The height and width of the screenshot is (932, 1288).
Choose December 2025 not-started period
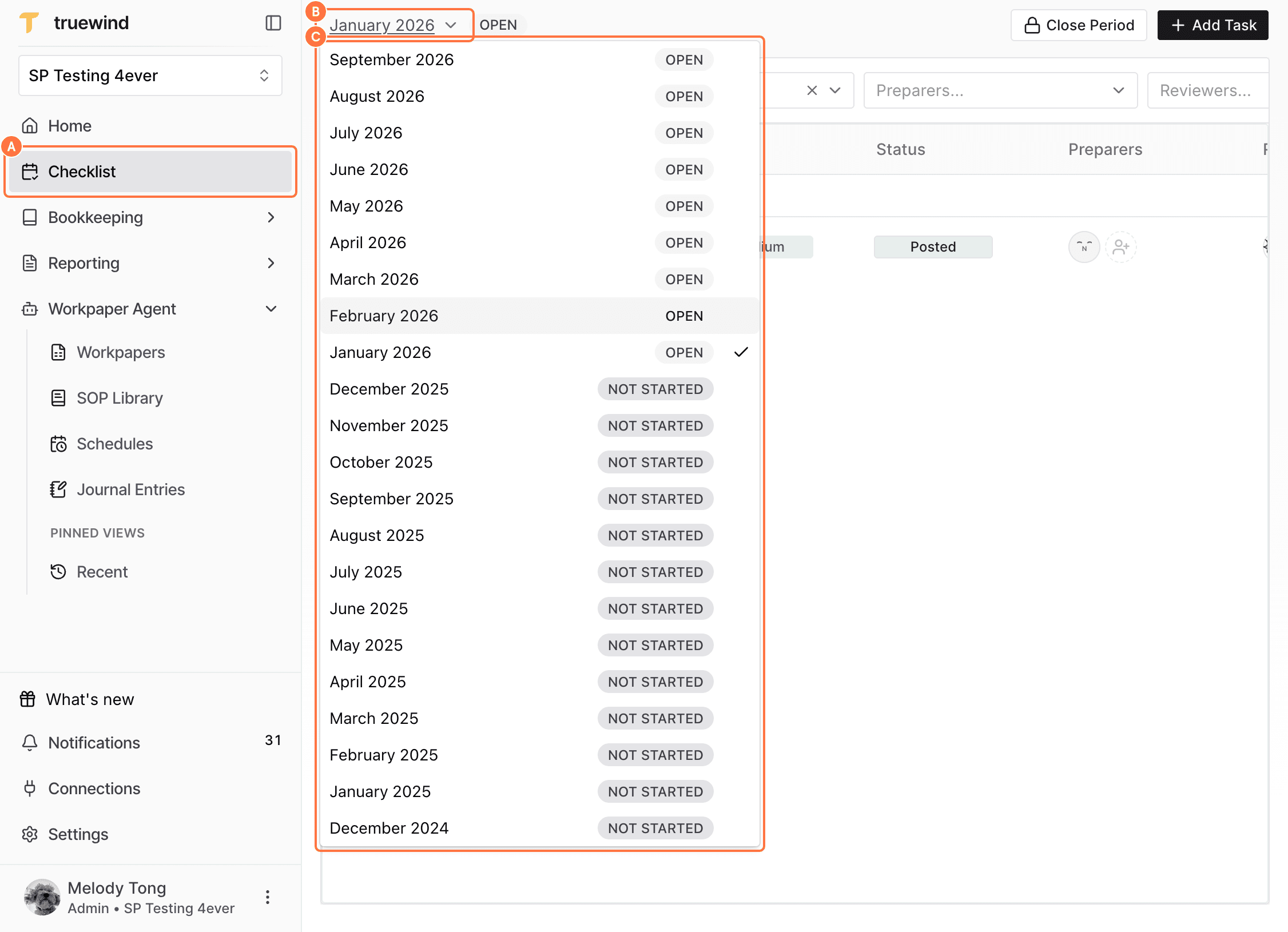coord(539,389)
